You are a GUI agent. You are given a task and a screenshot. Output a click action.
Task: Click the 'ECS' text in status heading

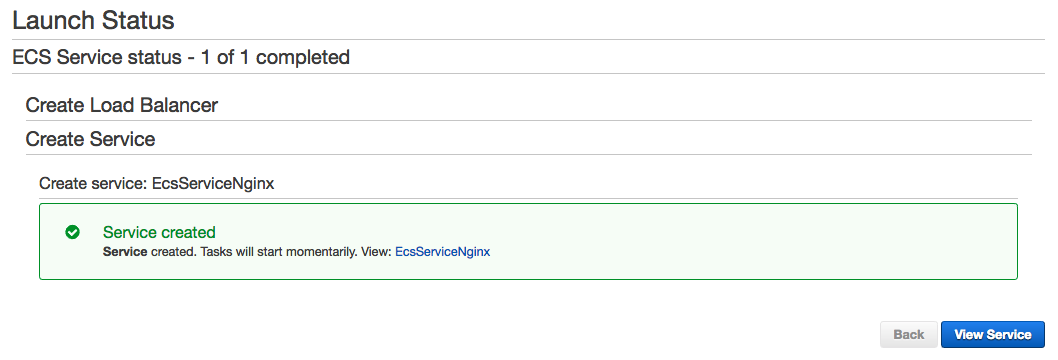32,57
